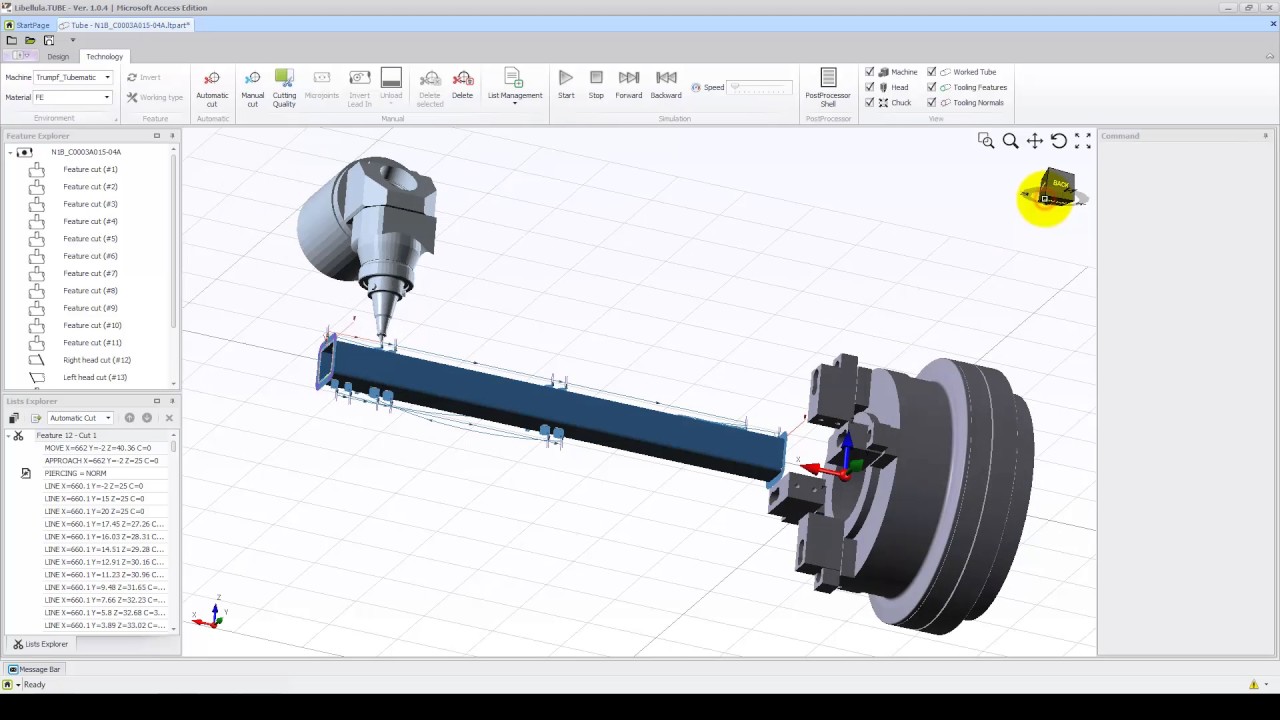Switch to the Design ribbon tab
1280x720 pixels.
(58, 57)
